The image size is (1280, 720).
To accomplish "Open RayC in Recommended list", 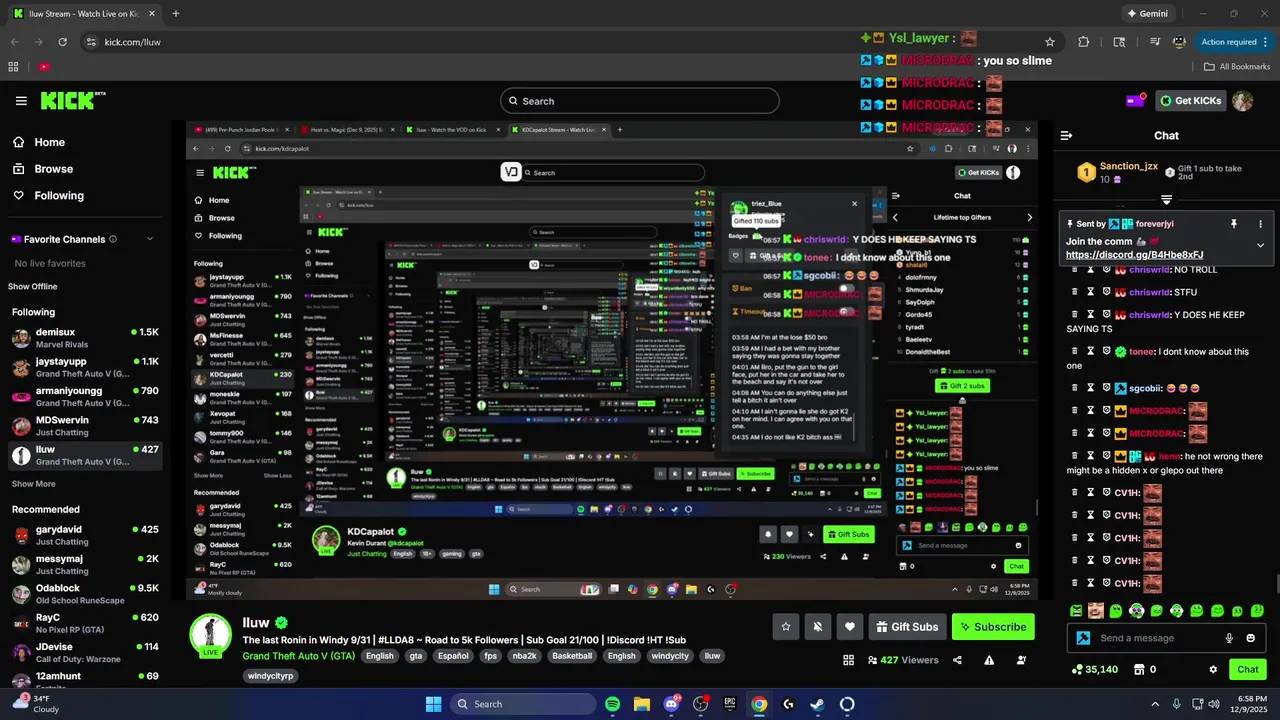I will click(85, 623).
